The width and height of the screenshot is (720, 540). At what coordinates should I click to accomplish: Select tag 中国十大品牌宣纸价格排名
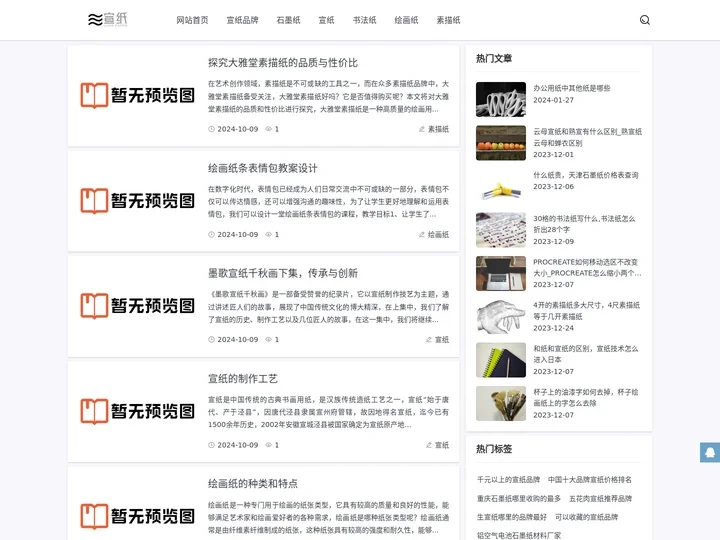coord(590,479)
